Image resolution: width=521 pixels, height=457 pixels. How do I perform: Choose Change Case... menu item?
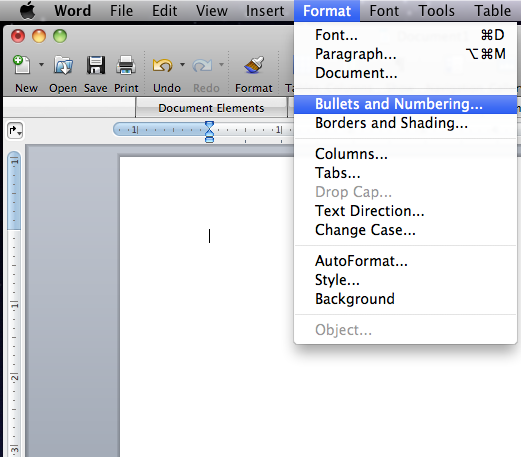(405, 230)
